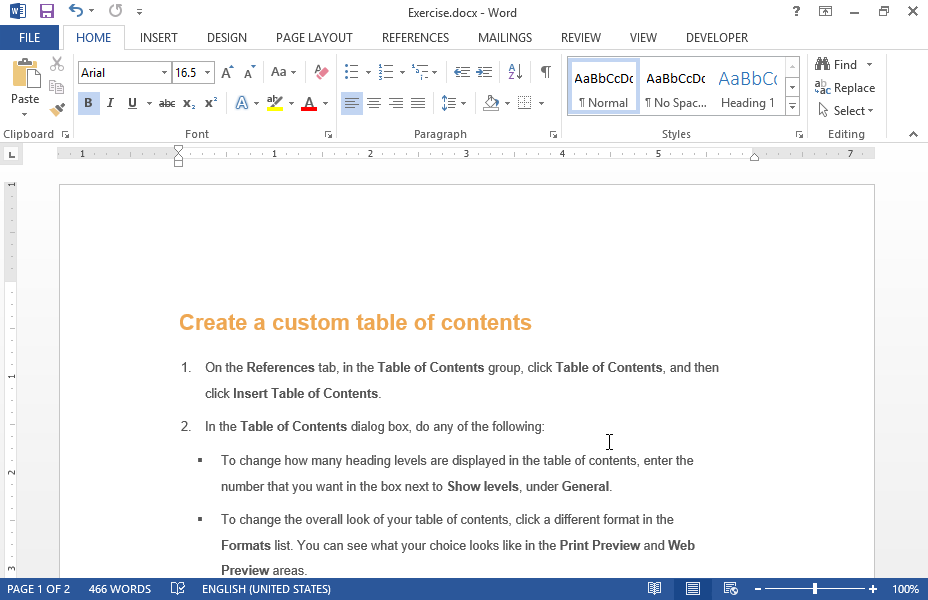Apply the No Spacing style
Viewport: 928px width, 600px height.
tap(676, 88)
